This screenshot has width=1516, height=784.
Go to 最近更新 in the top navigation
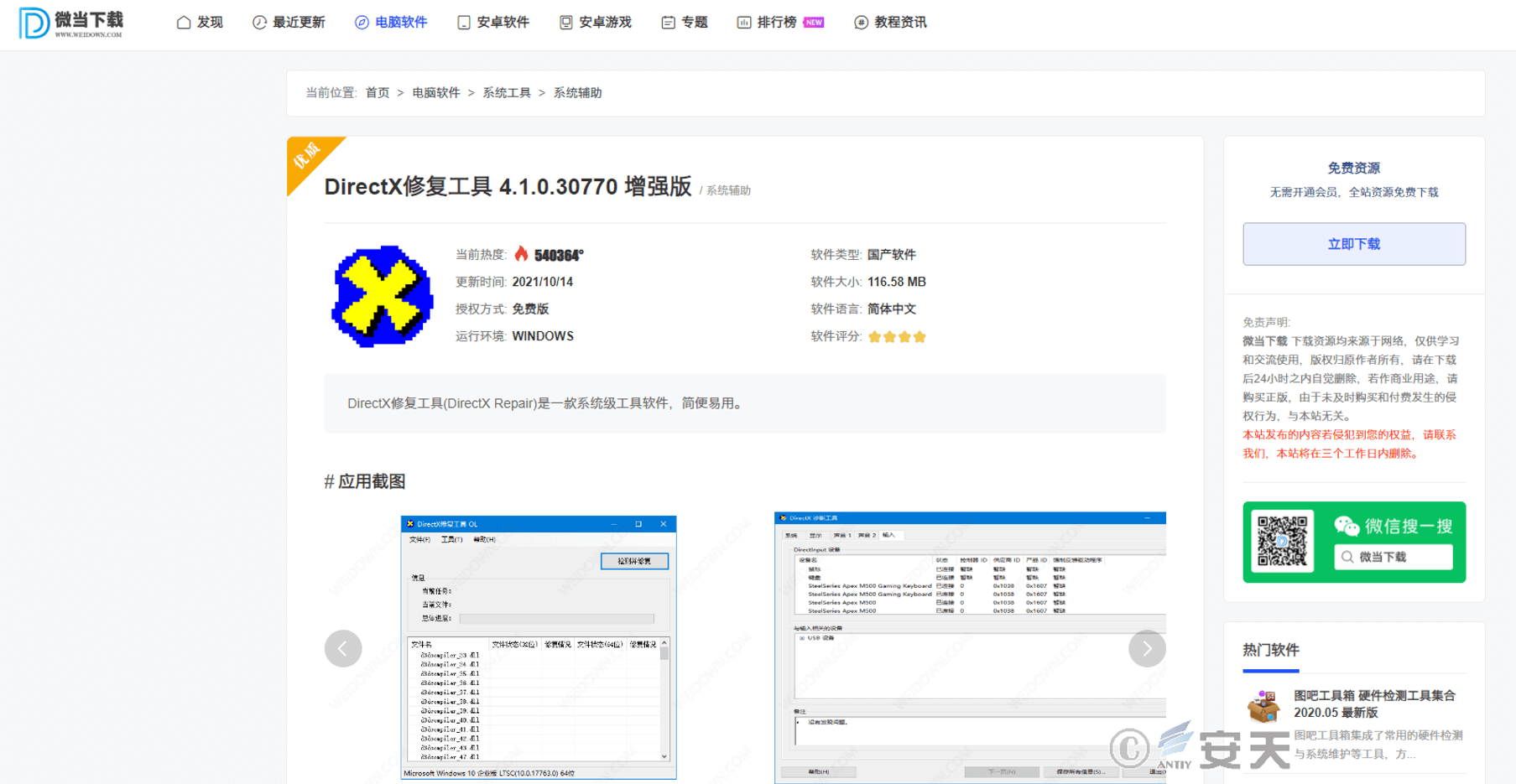[x=289, y=23]
